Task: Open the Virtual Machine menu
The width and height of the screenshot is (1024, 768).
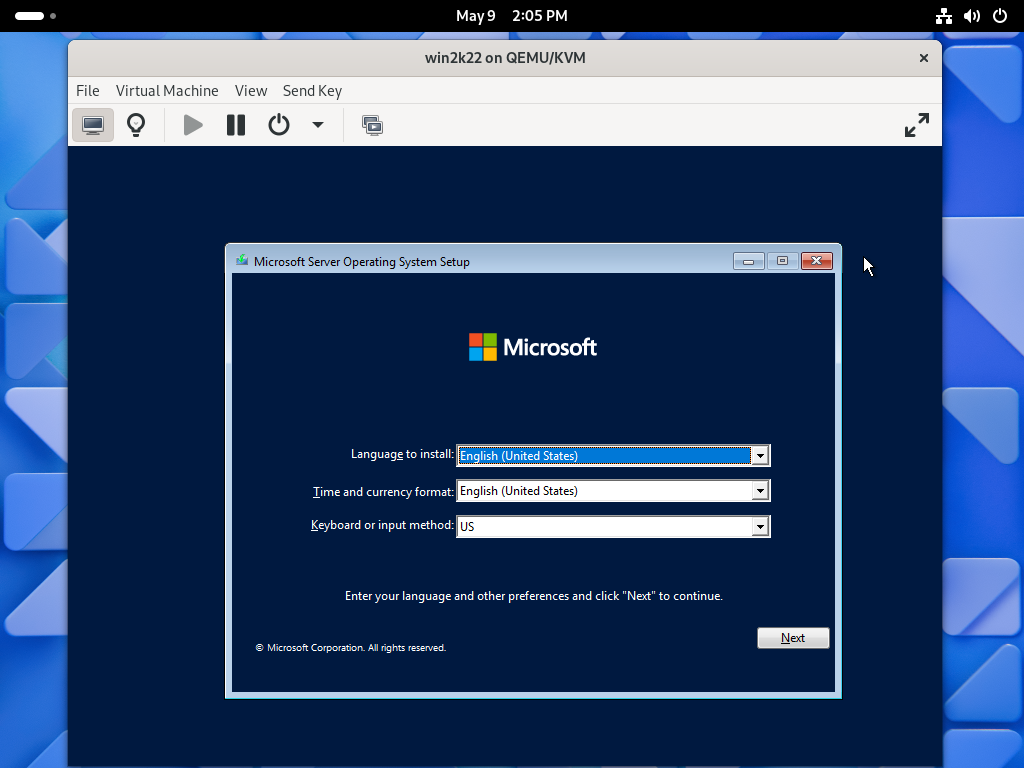Action: [x=167, y=90]
